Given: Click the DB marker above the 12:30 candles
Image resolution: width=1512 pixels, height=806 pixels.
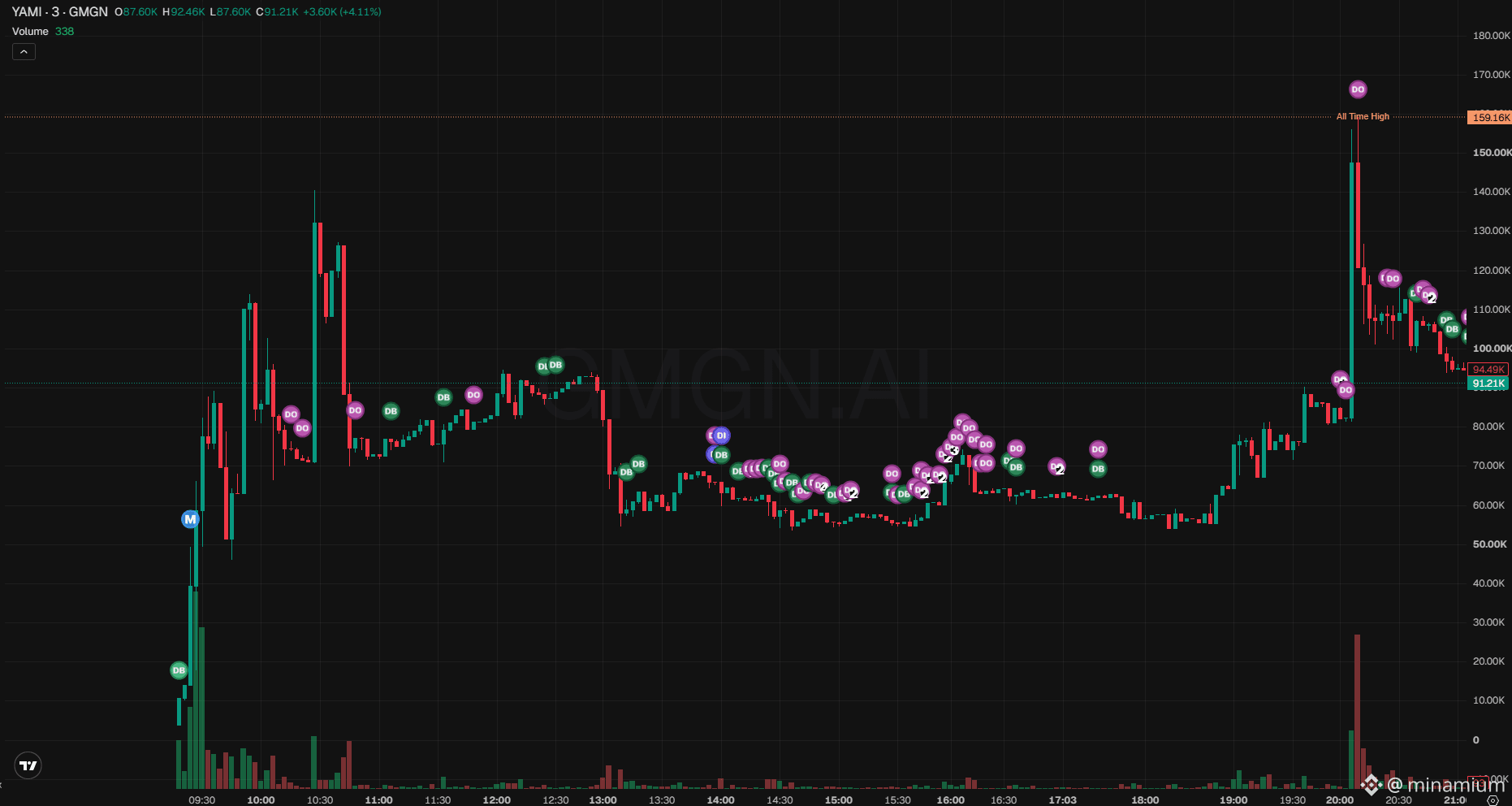Looking at the screenshot, I should pyautogui.click(x=555, y=365).
